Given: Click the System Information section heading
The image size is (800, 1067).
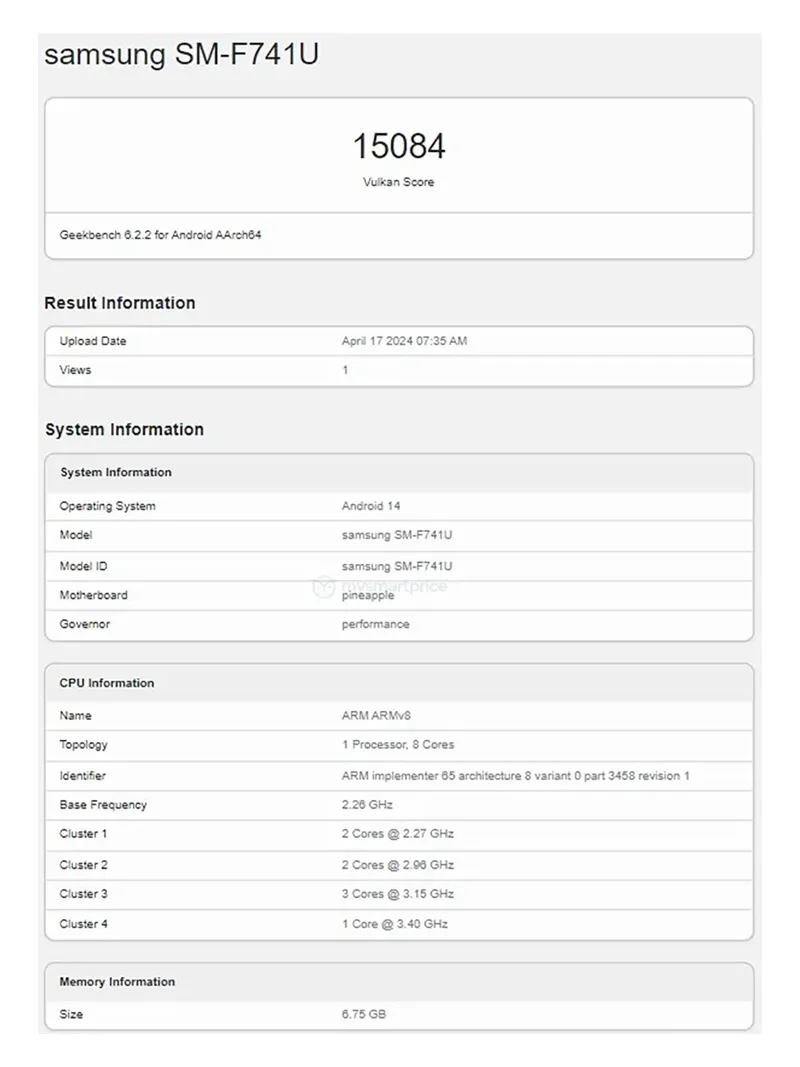Looking at the screenshot, I should click(x=124, y=429).
